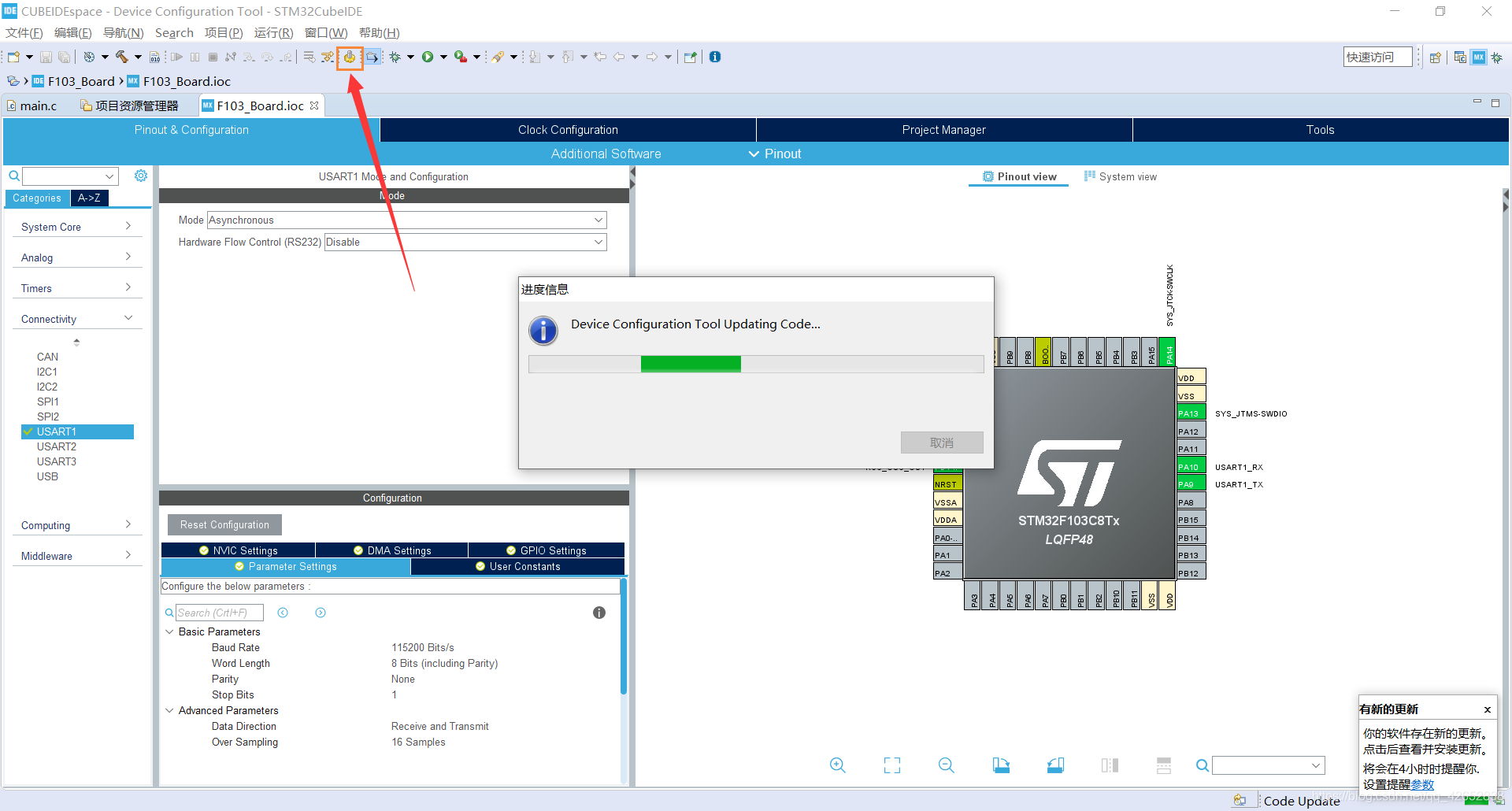Expand the Middleware category

[76, 556]
